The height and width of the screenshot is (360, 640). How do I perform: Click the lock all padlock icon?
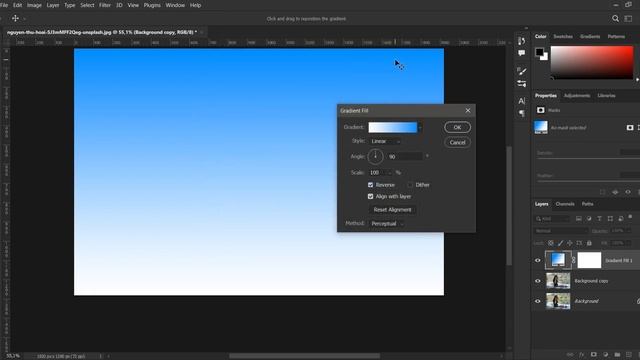(589, 243)
